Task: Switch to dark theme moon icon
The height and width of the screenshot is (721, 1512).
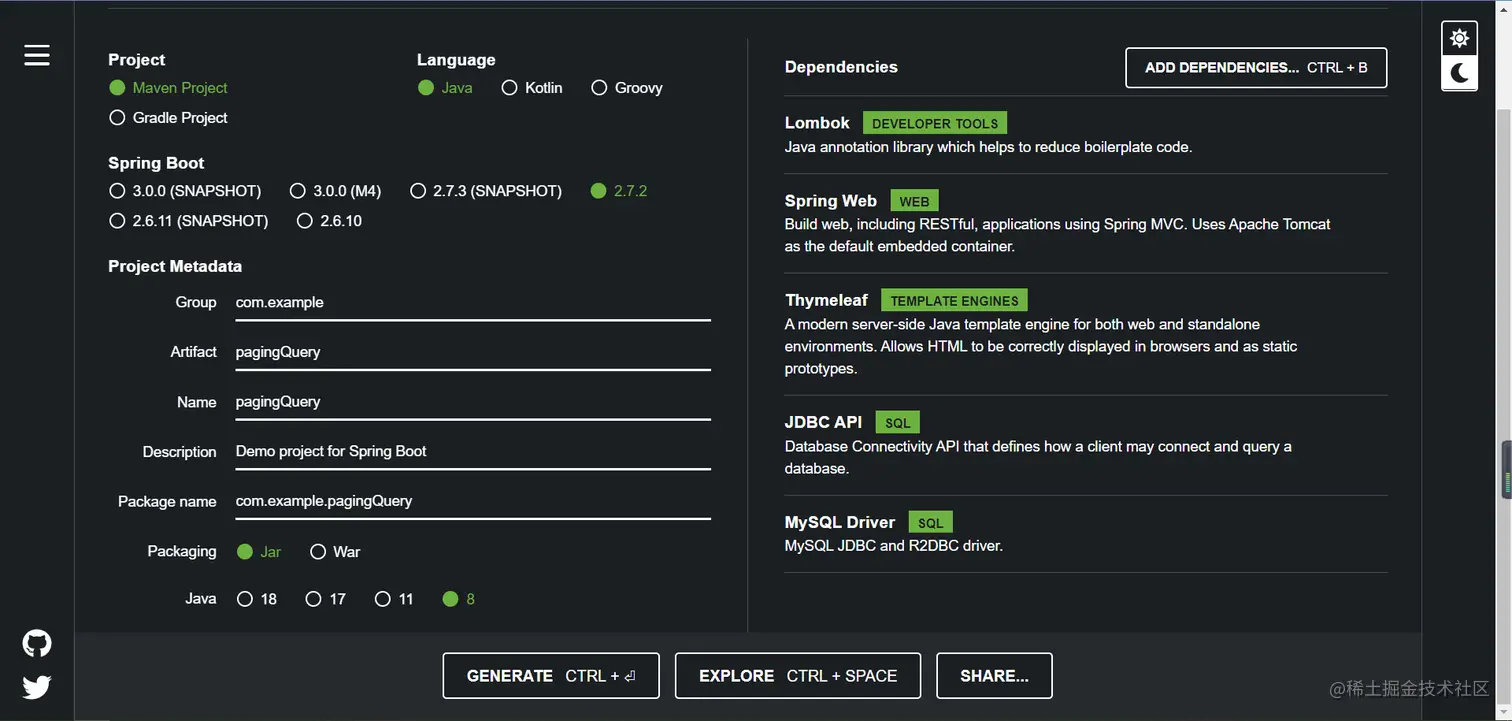Action: coord(1459,73)
